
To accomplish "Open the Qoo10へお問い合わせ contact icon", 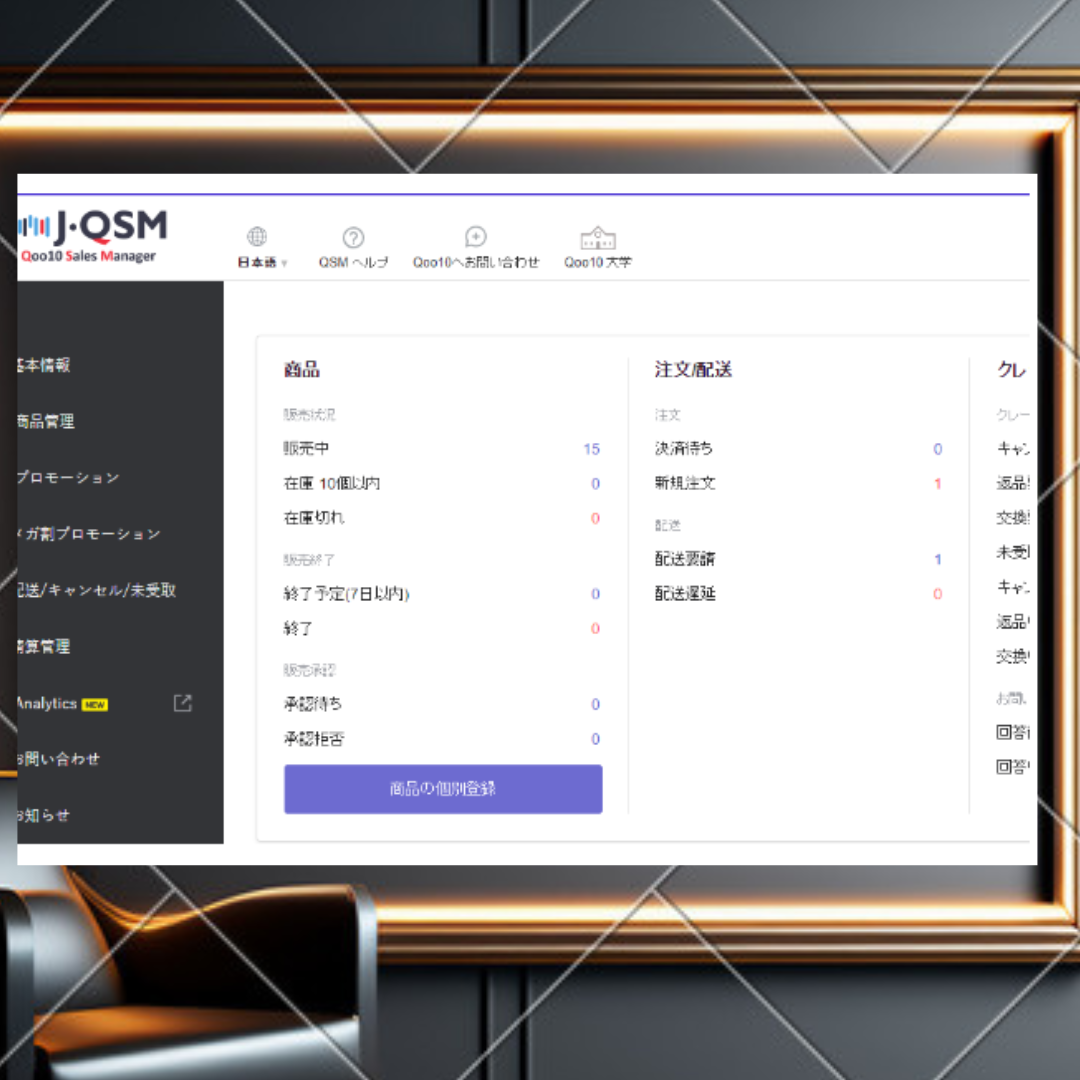I will pos(476,237).
